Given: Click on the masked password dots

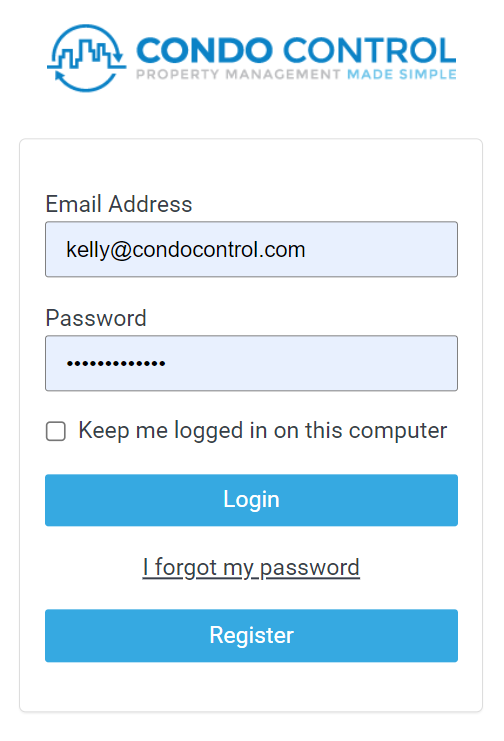Looking at the screenshot, I should 116,363.
